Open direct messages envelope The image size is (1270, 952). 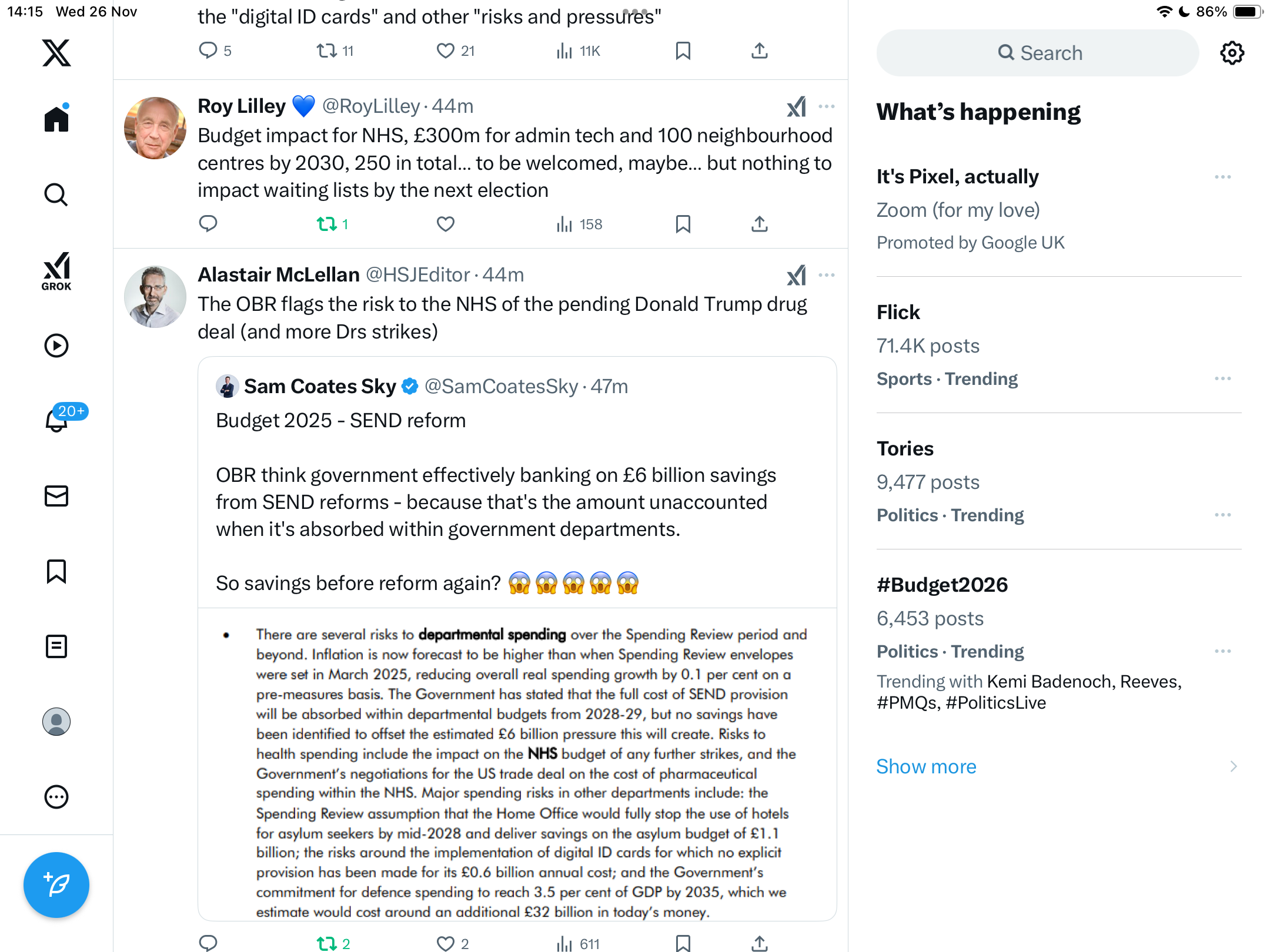(x=56, y=496)
